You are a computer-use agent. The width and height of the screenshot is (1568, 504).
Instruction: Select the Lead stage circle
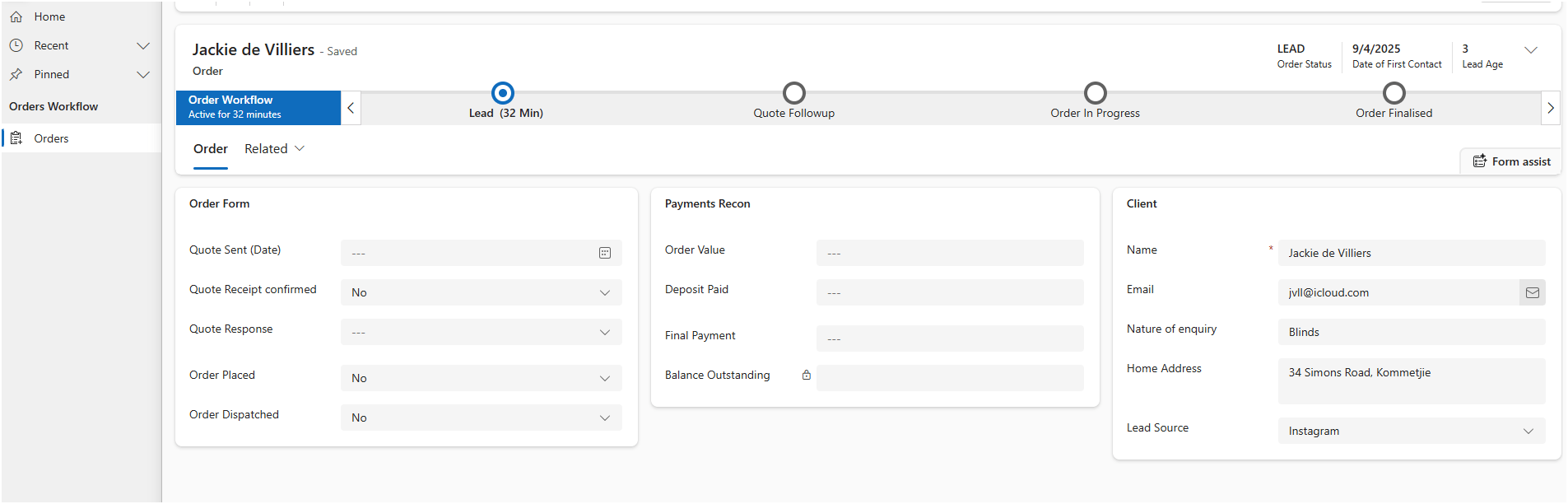(x=503, y=93)
